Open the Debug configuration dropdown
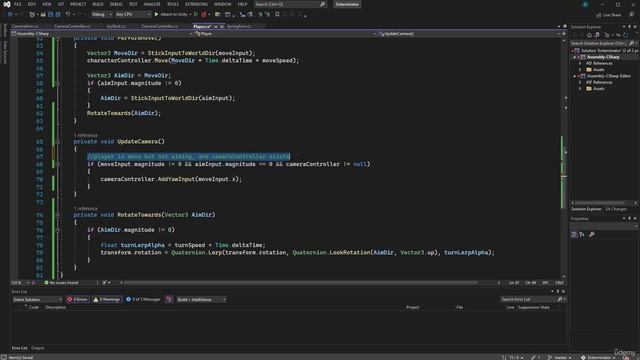 tap(102, 14)
